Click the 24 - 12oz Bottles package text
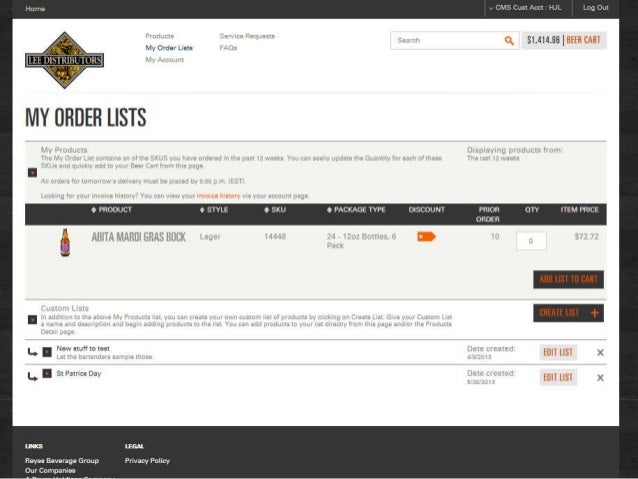 pyautogui.click(x=361, y=241)
